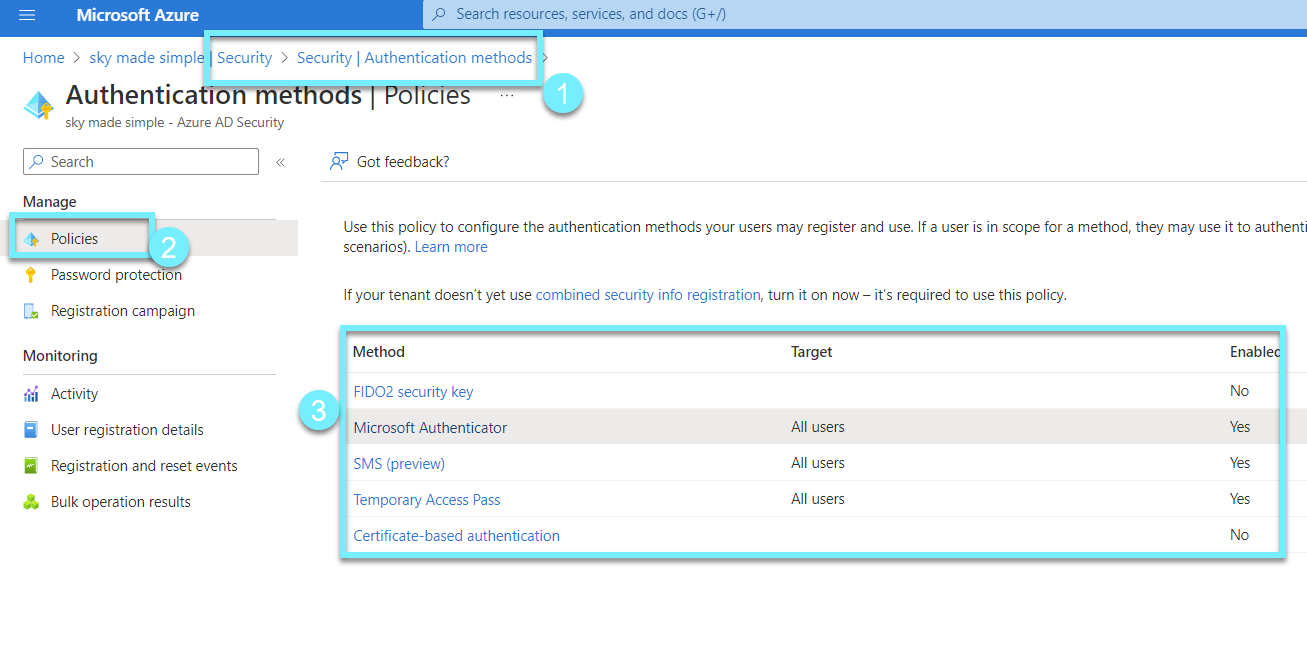1307x651 pixels.
Task: Open Microsoft Authenticator method row
Action: click(430, 428)
